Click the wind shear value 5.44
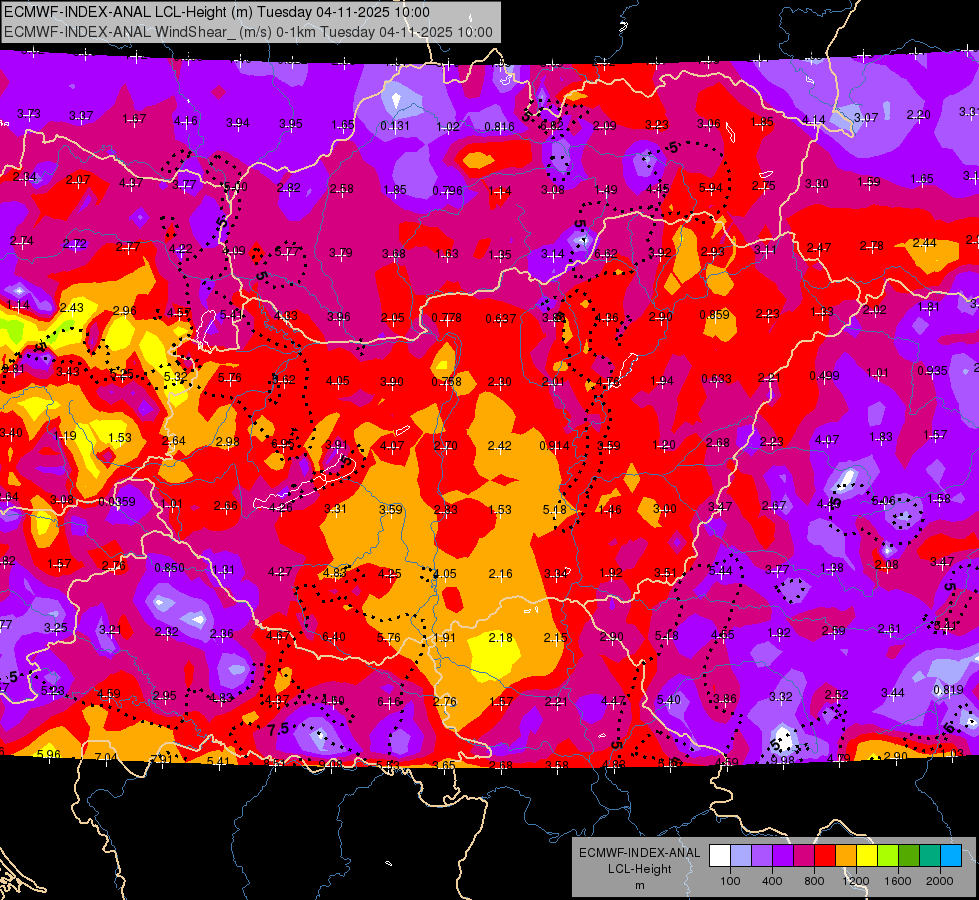The width and height of the screenshot is (979, 900). (721, 571)
